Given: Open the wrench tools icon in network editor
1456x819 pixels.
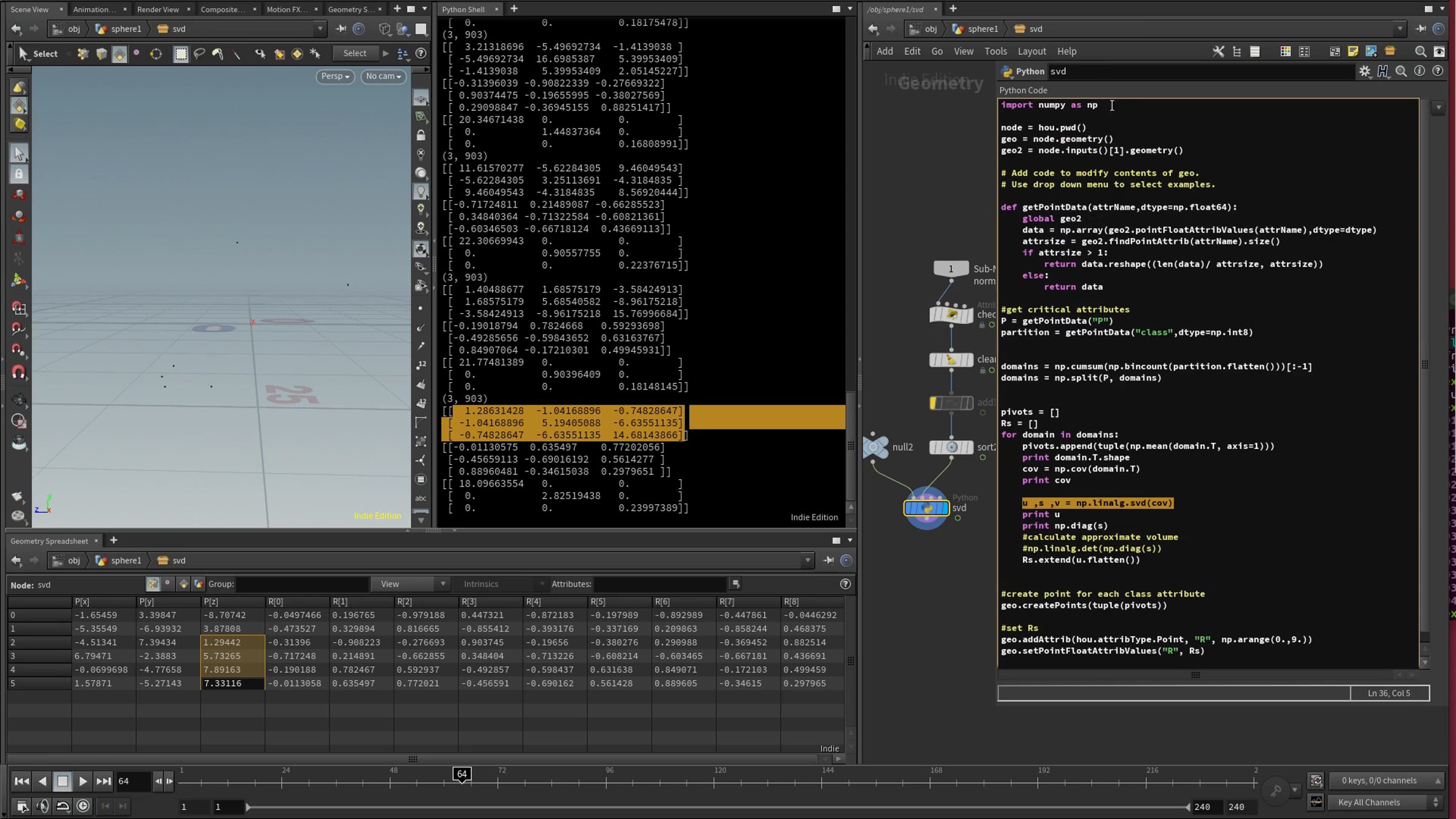Looking at the screenshot, I should pos(1218,52).
